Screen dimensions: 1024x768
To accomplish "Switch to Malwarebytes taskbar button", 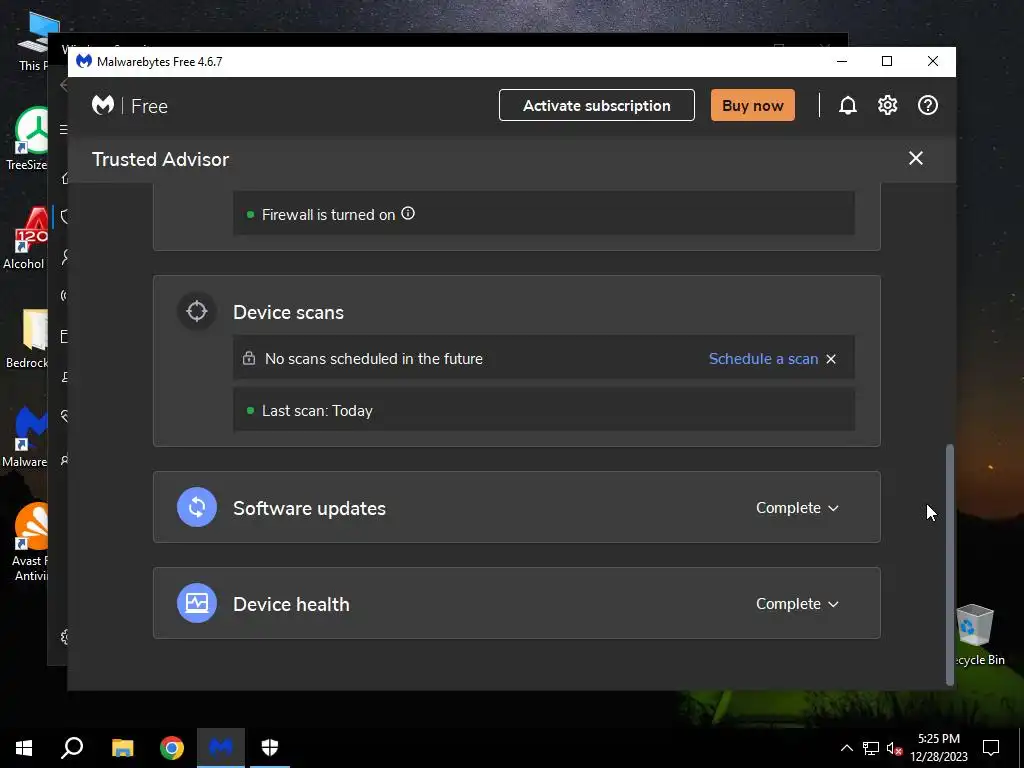I will tap(221, 747).
